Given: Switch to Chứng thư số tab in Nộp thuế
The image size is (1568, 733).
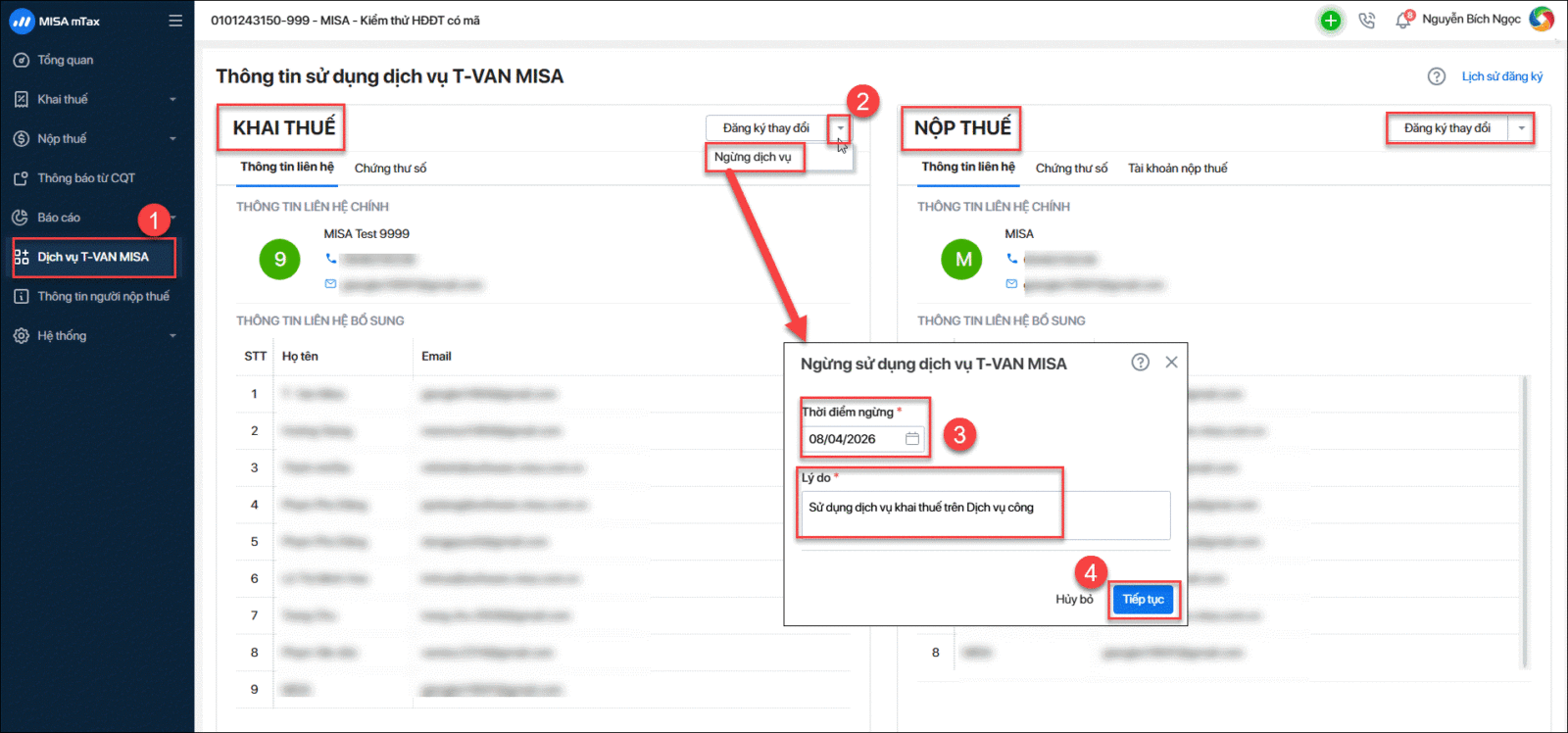Looking at the screenshot, I should [1071, 169].
